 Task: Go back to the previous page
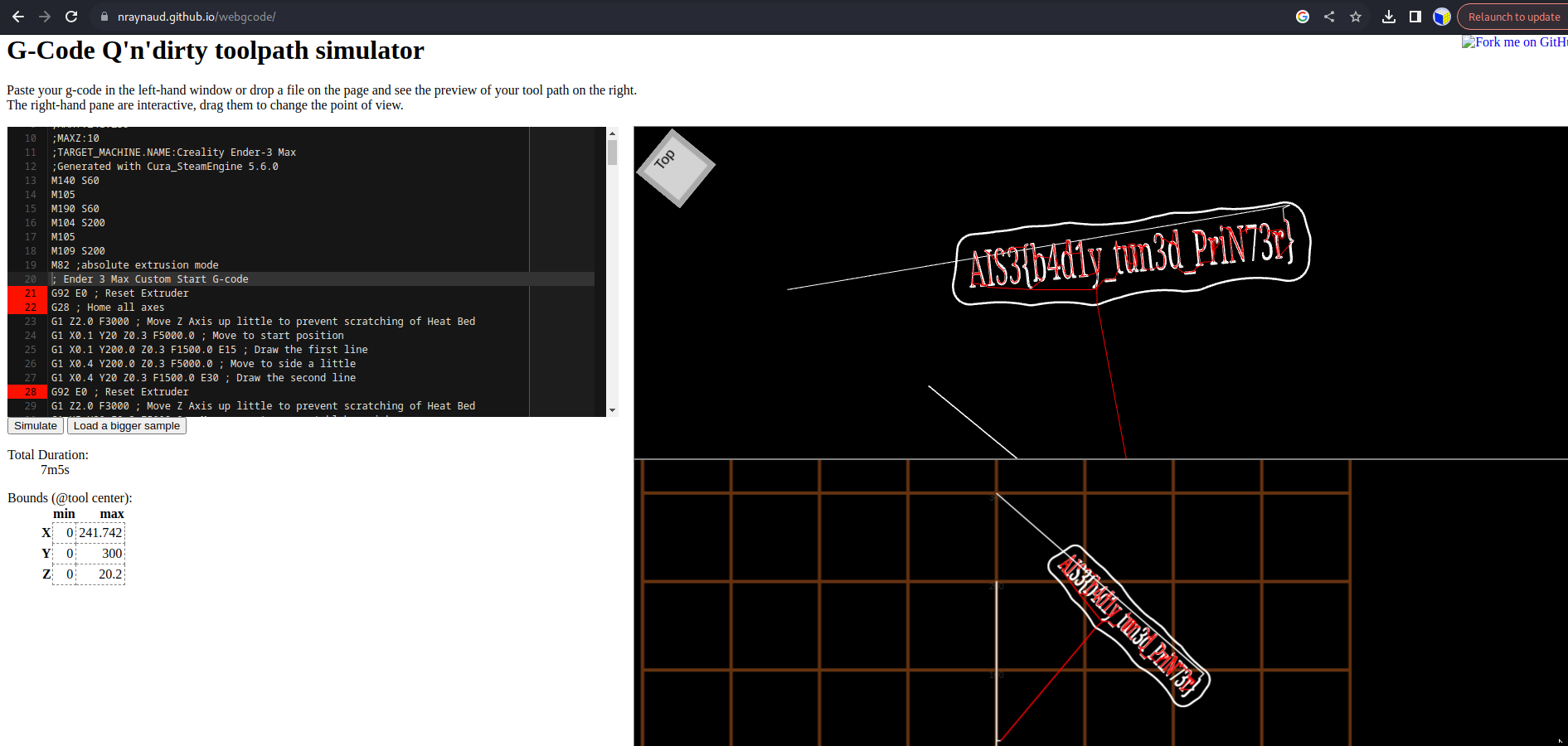tap(18, 17)
